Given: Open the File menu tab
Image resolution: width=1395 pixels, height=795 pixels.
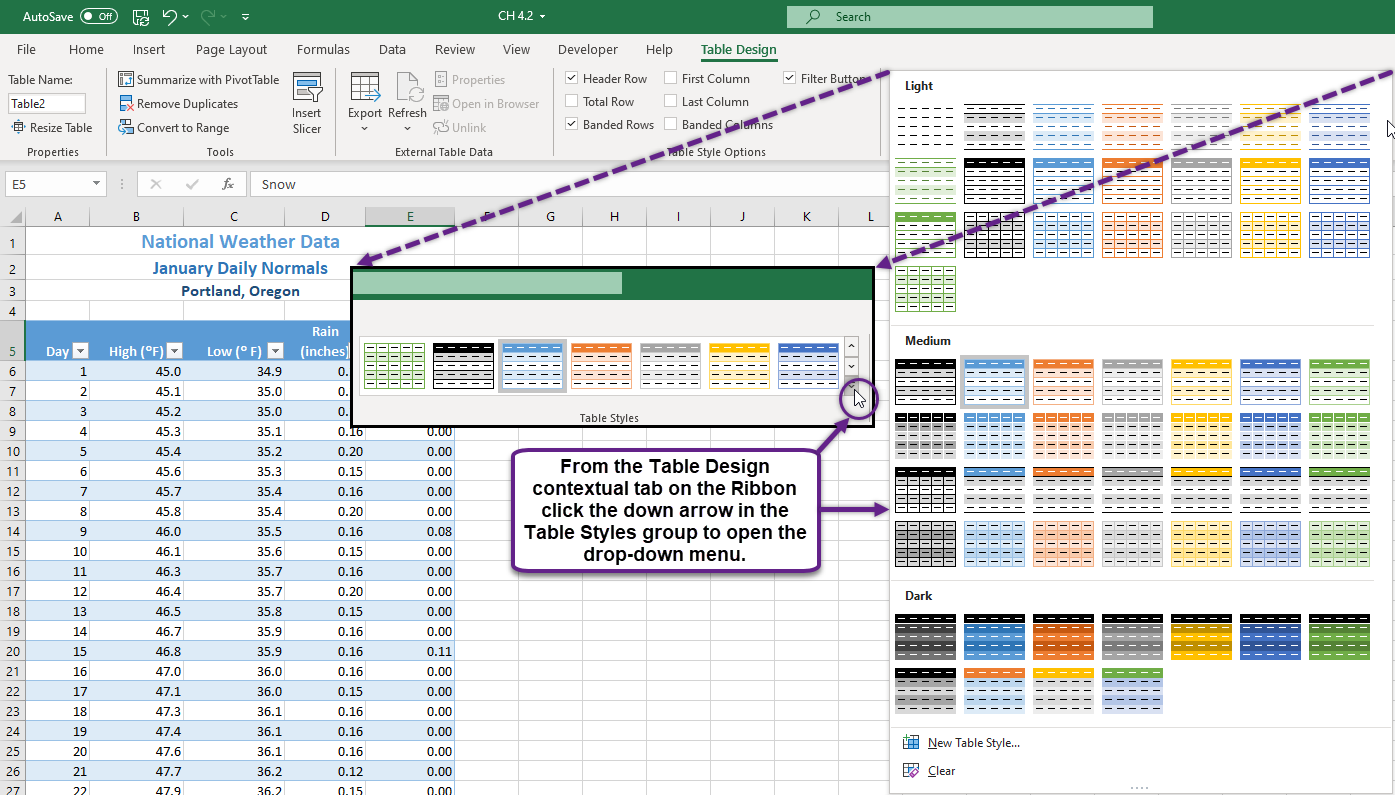Looking at the screenshot, I should tap(26, 50).
